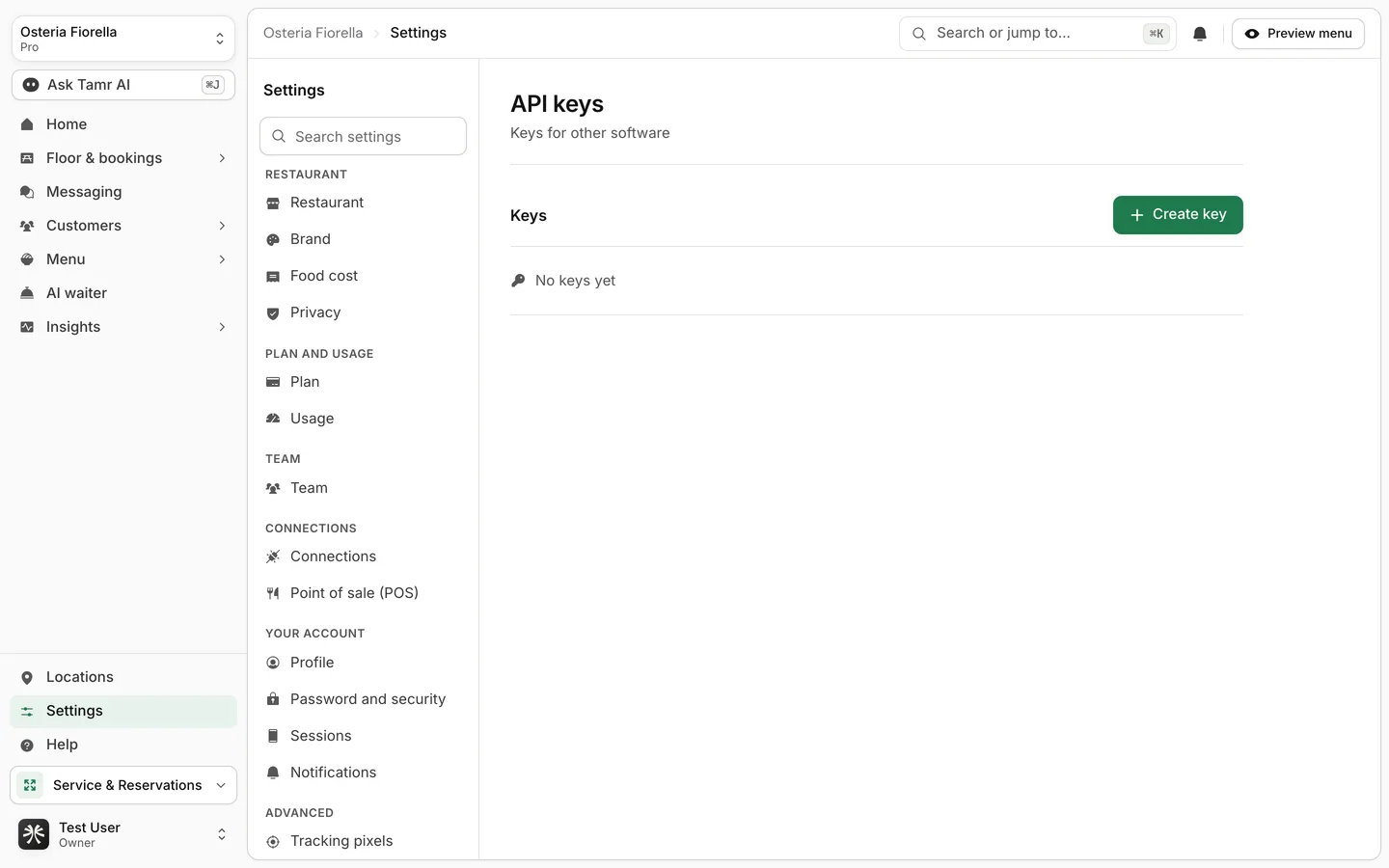Viewport: 1389px width, 868px height.
Task: Click the Tracking pixels target icon
Action: (x=273, y=841)
